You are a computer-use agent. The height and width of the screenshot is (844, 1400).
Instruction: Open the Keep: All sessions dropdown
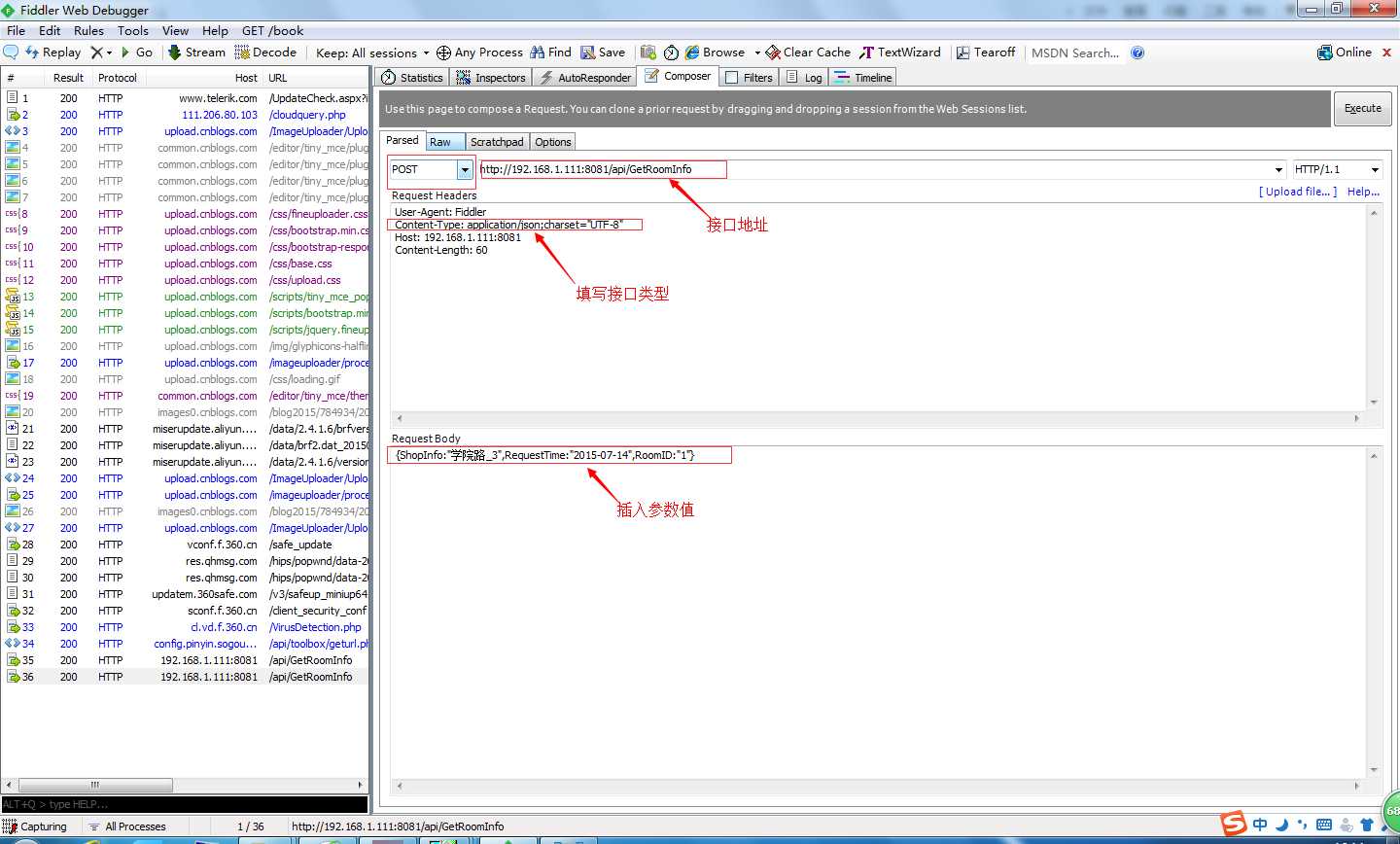point(372,53)
